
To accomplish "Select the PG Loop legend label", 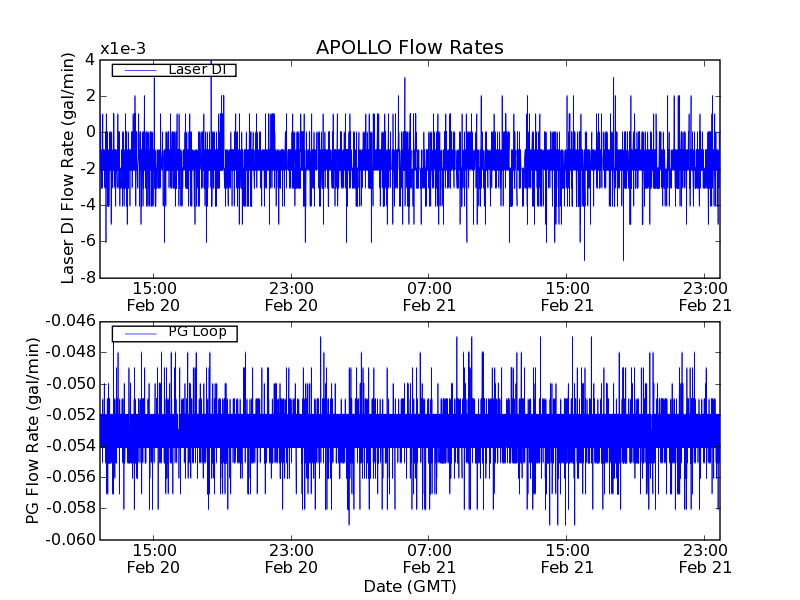I will click(197, 332).
